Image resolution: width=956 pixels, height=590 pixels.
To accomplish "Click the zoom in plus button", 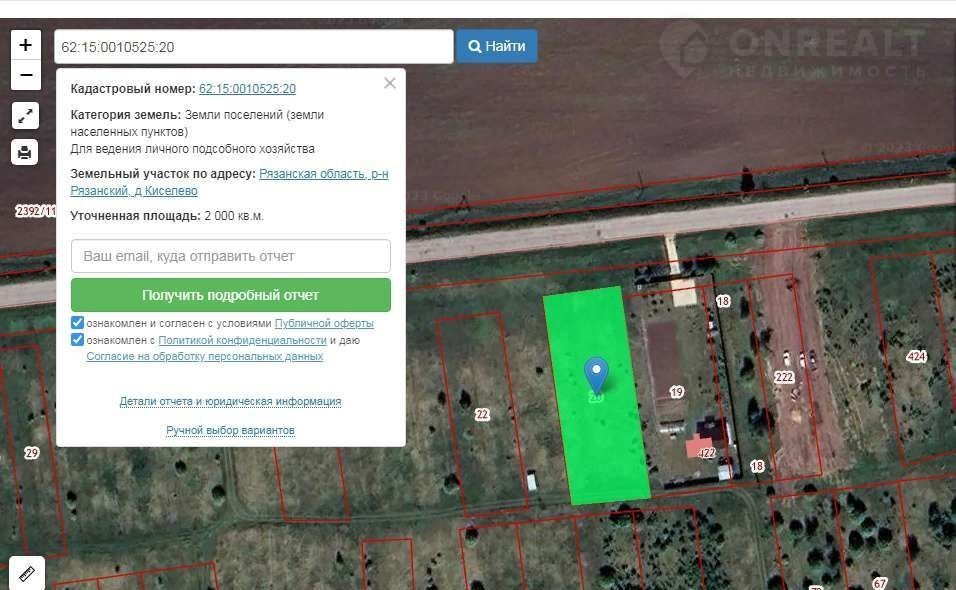I will point(25,45).
